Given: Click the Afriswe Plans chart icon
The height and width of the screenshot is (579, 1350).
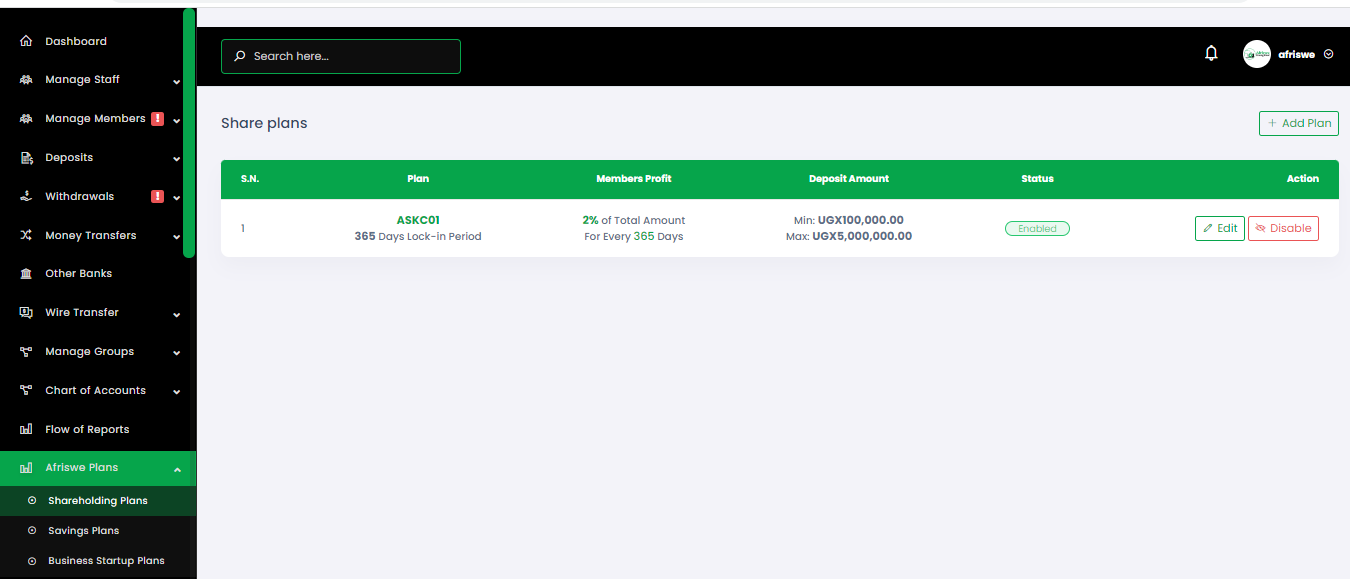Looking at the screenshot, I should click(26, 468).
